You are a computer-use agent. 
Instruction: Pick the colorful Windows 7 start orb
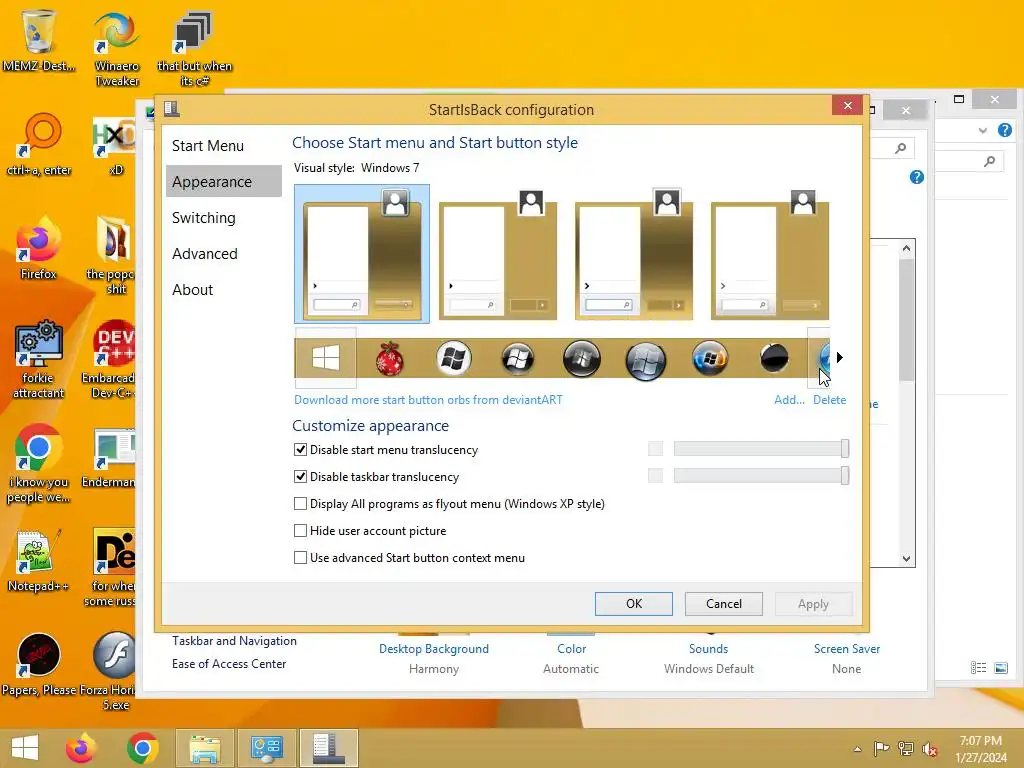(x=709, y=358)
